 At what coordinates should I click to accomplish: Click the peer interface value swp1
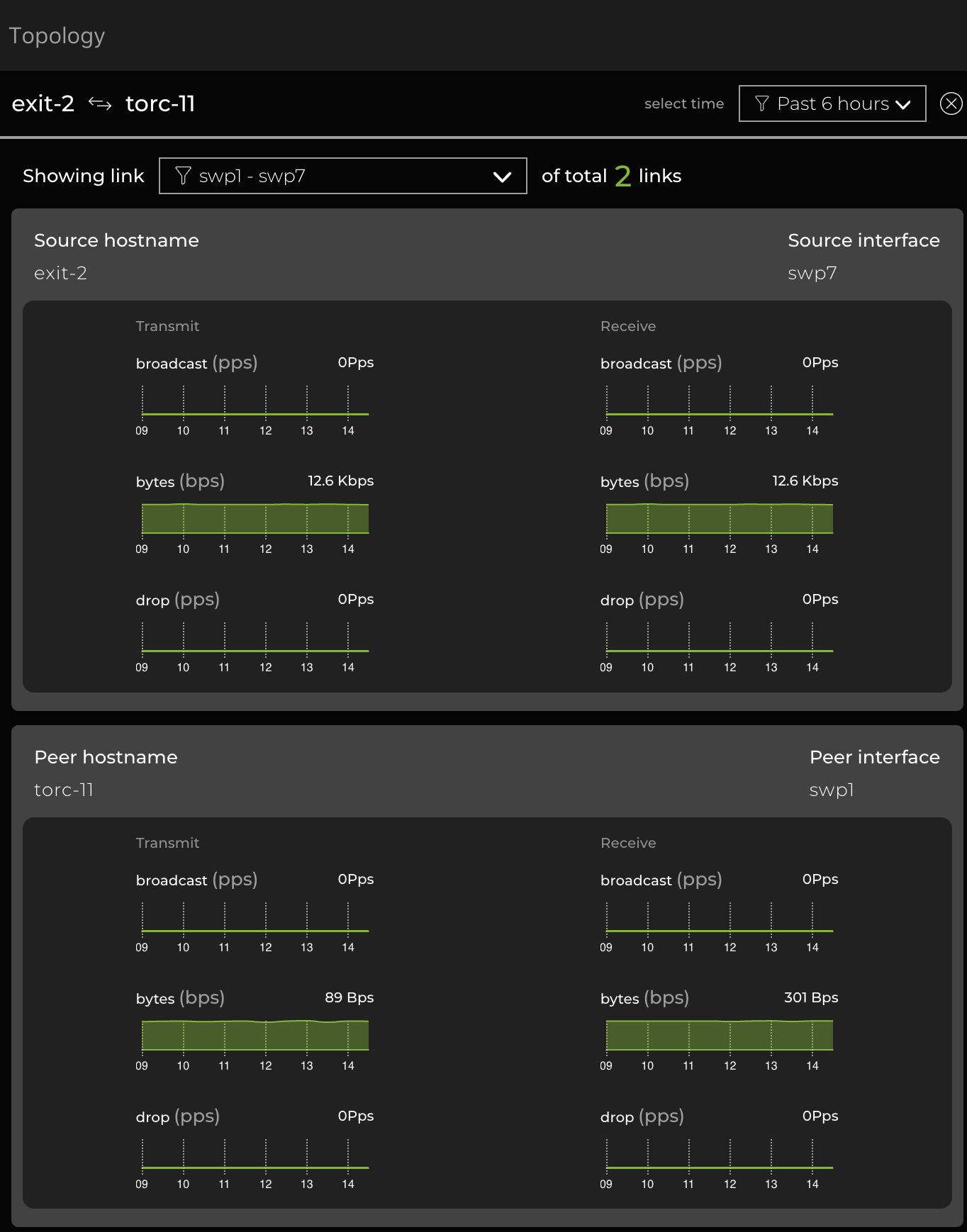831,790
